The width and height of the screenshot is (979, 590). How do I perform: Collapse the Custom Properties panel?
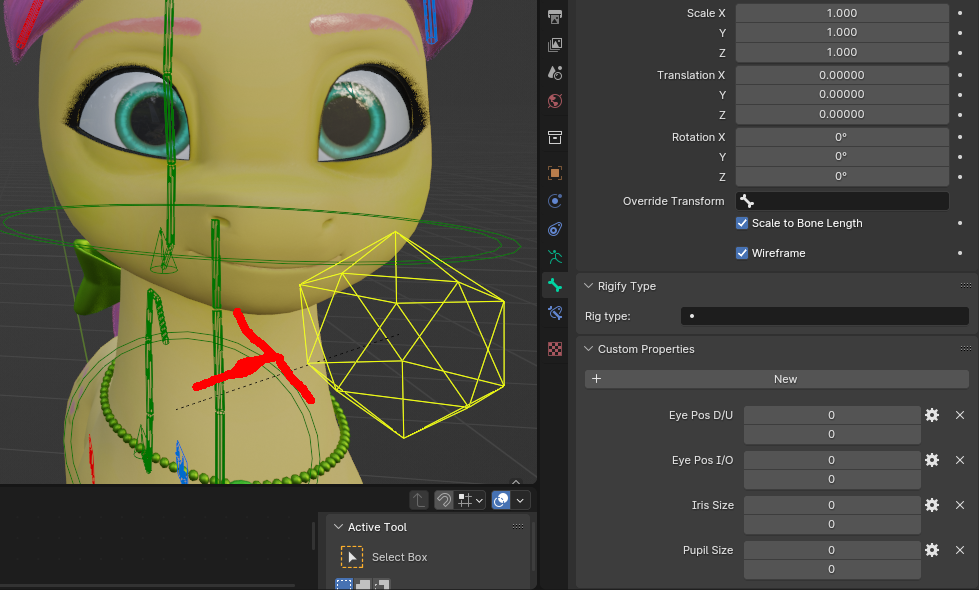[x=588, y=349]
